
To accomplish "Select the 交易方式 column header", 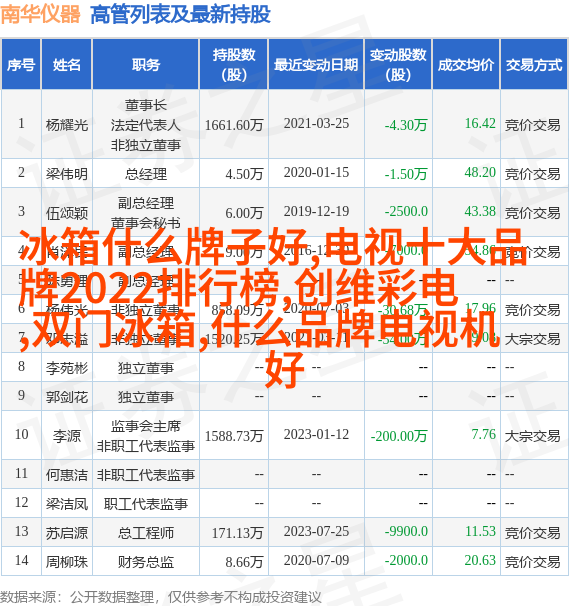I will click(534, 65).
